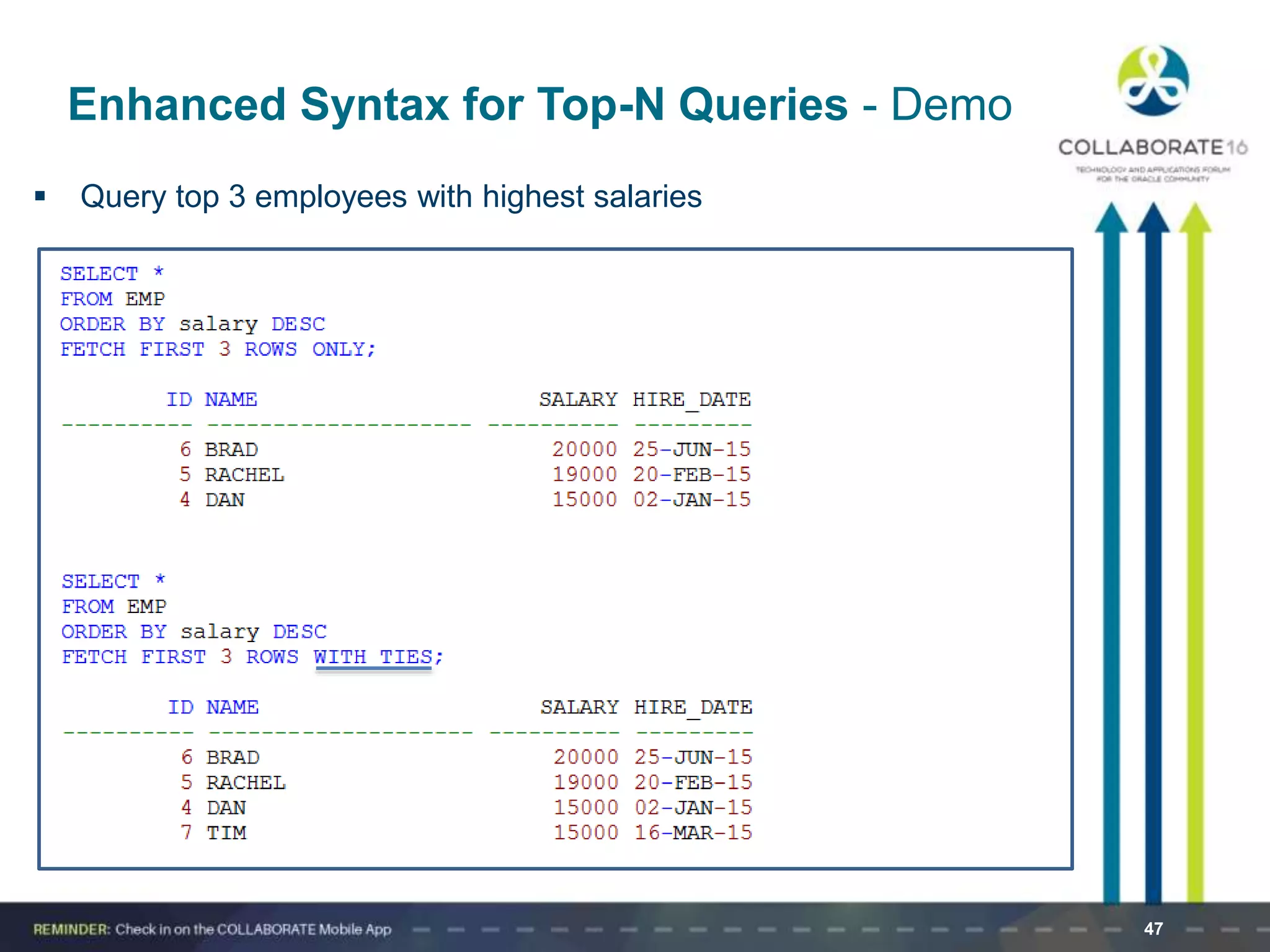Click the first 'ORDER BY salary DESC' line
The image size is (1270, 952).
tap(192, 324)
